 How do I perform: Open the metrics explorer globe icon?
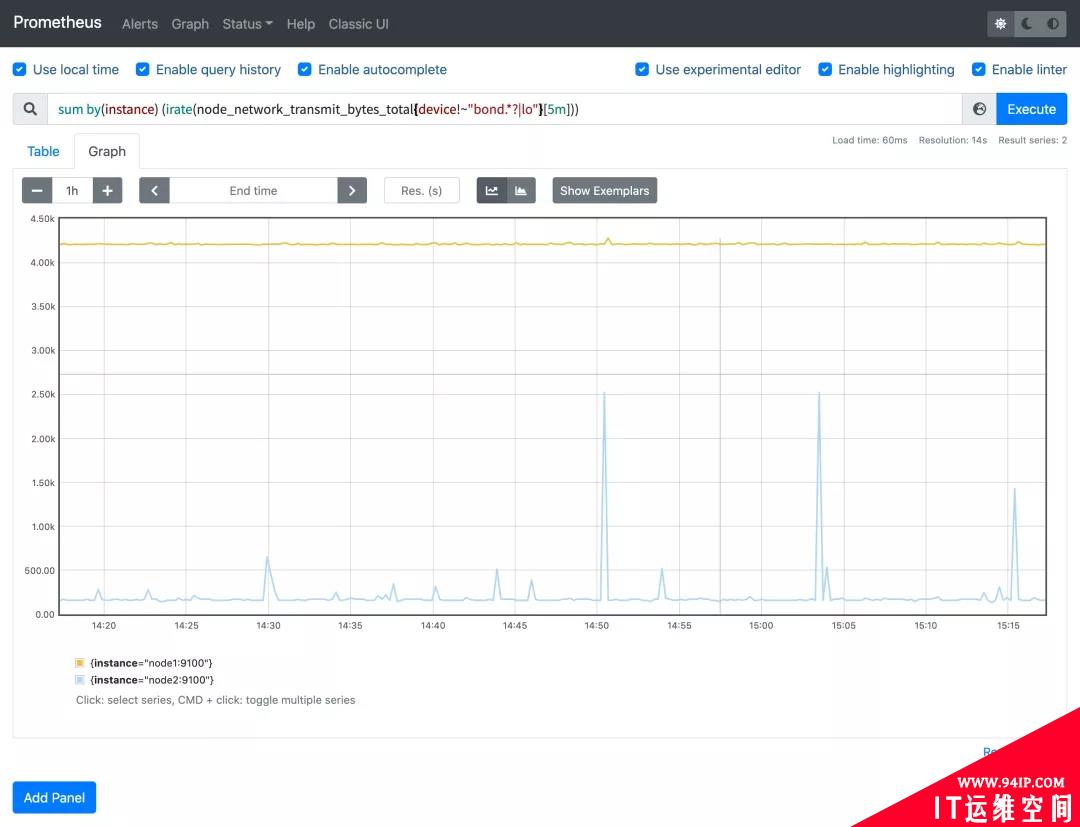(979, 109)
